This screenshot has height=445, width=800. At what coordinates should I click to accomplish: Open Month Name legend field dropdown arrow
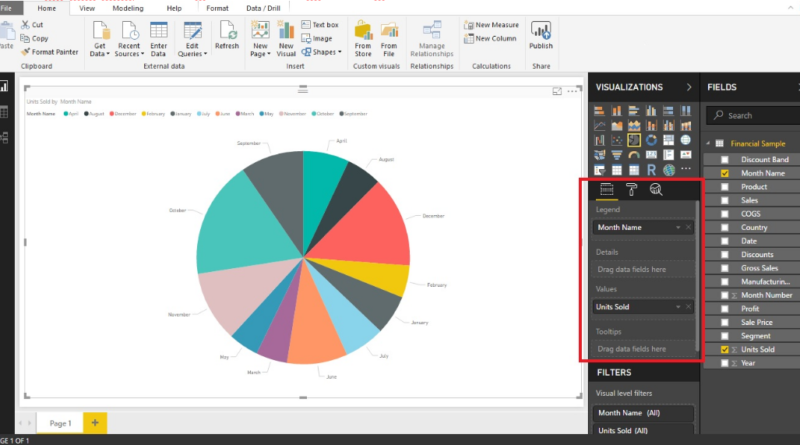click(679, 227)
